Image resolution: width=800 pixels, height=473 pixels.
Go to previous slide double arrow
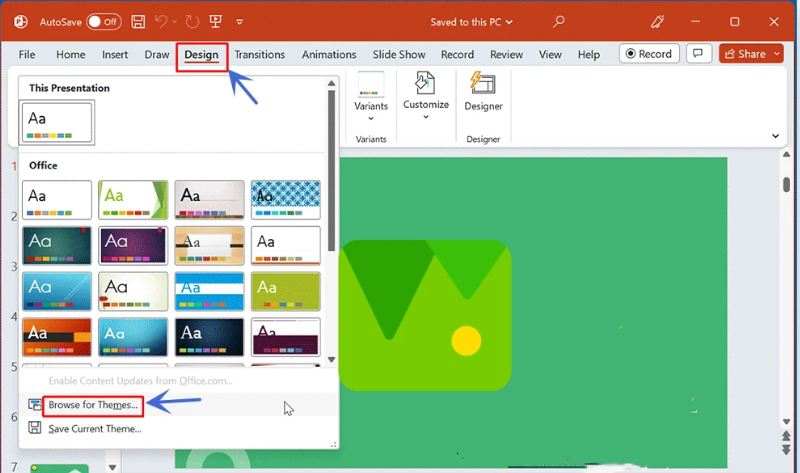786,436
